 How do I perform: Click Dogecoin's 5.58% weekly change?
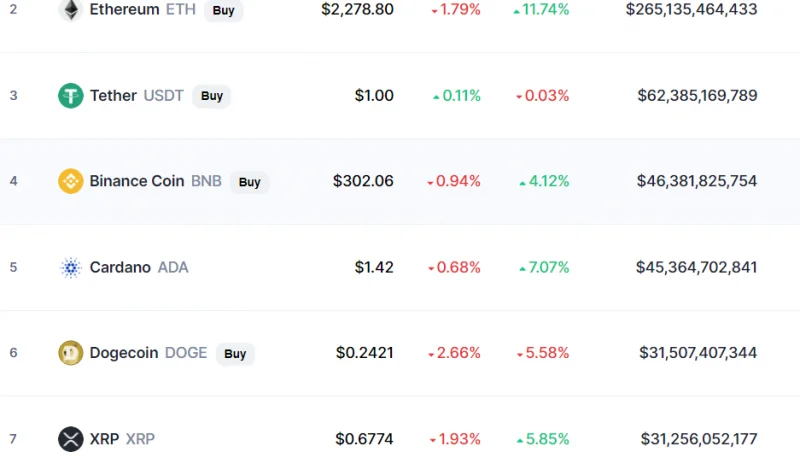(542, 353)
